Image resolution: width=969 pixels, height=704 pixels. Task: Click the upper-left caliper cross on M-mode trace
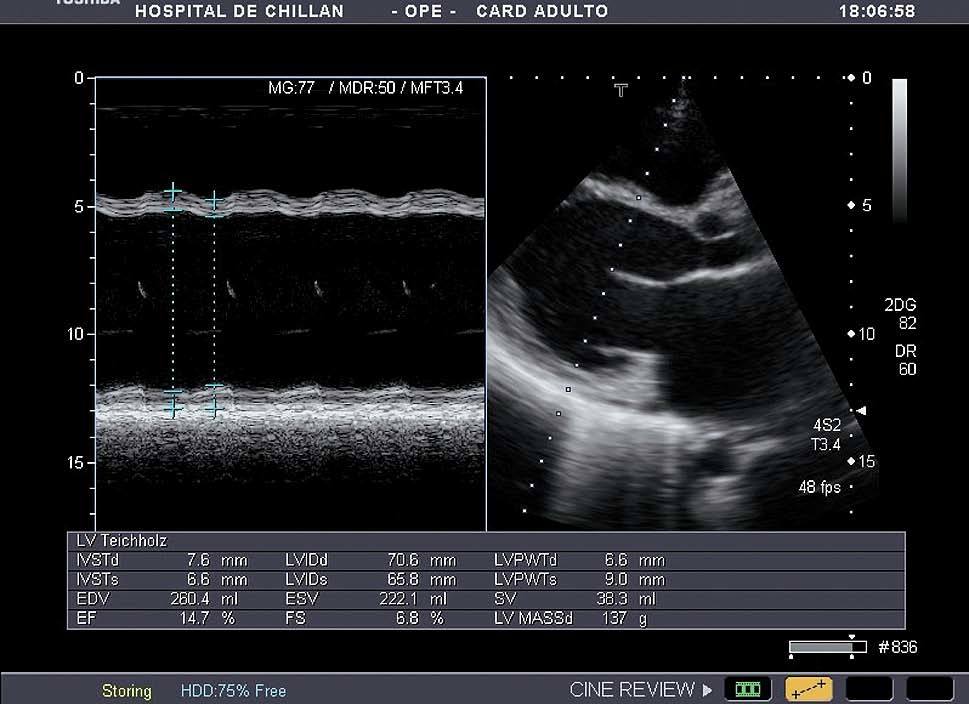pyautogui.click(x=173, y=191)
